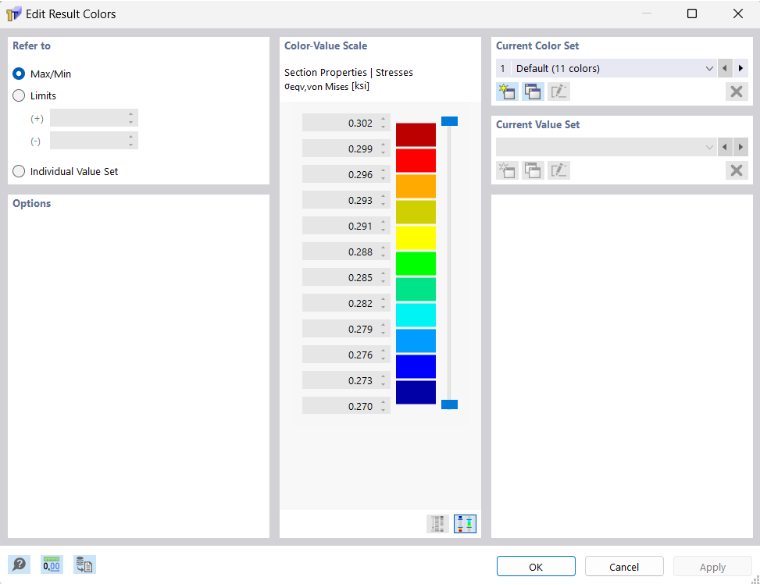This screenshot has height=585, width=760.
Task: Click the gray scale-lines icon below color scale
Action: pos(437,523)
